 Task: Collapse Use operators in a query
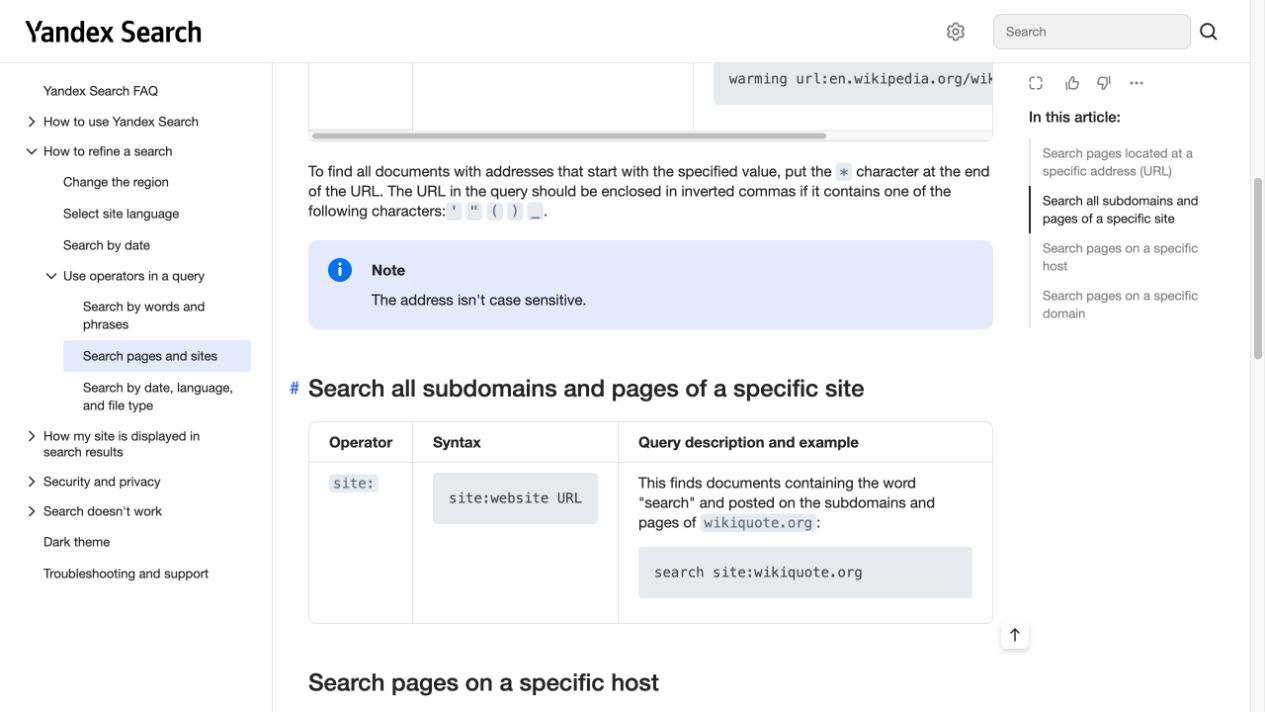[x=52, y=277]
